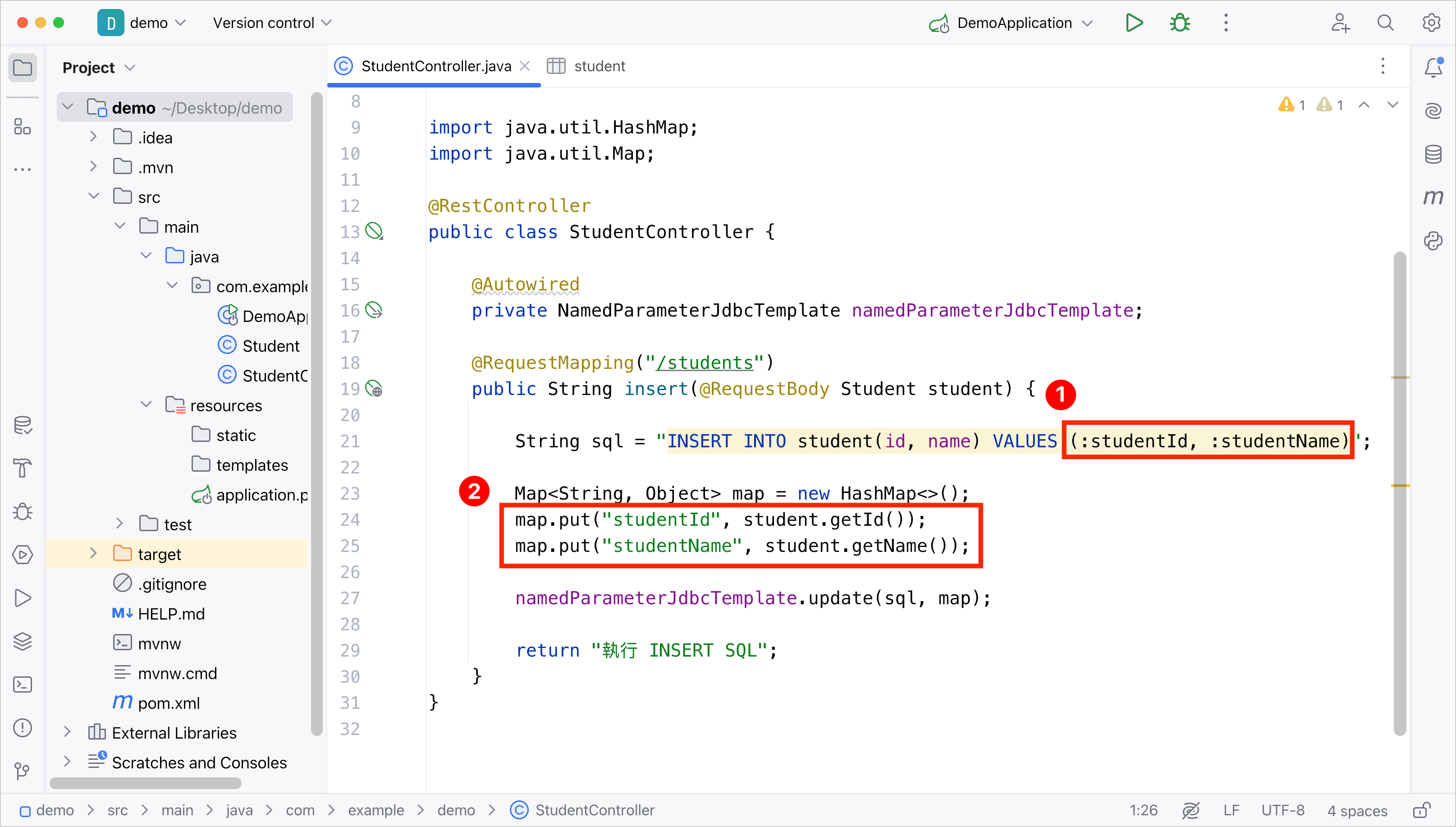Open the Version control dropdown

click(x=272, y=23)
